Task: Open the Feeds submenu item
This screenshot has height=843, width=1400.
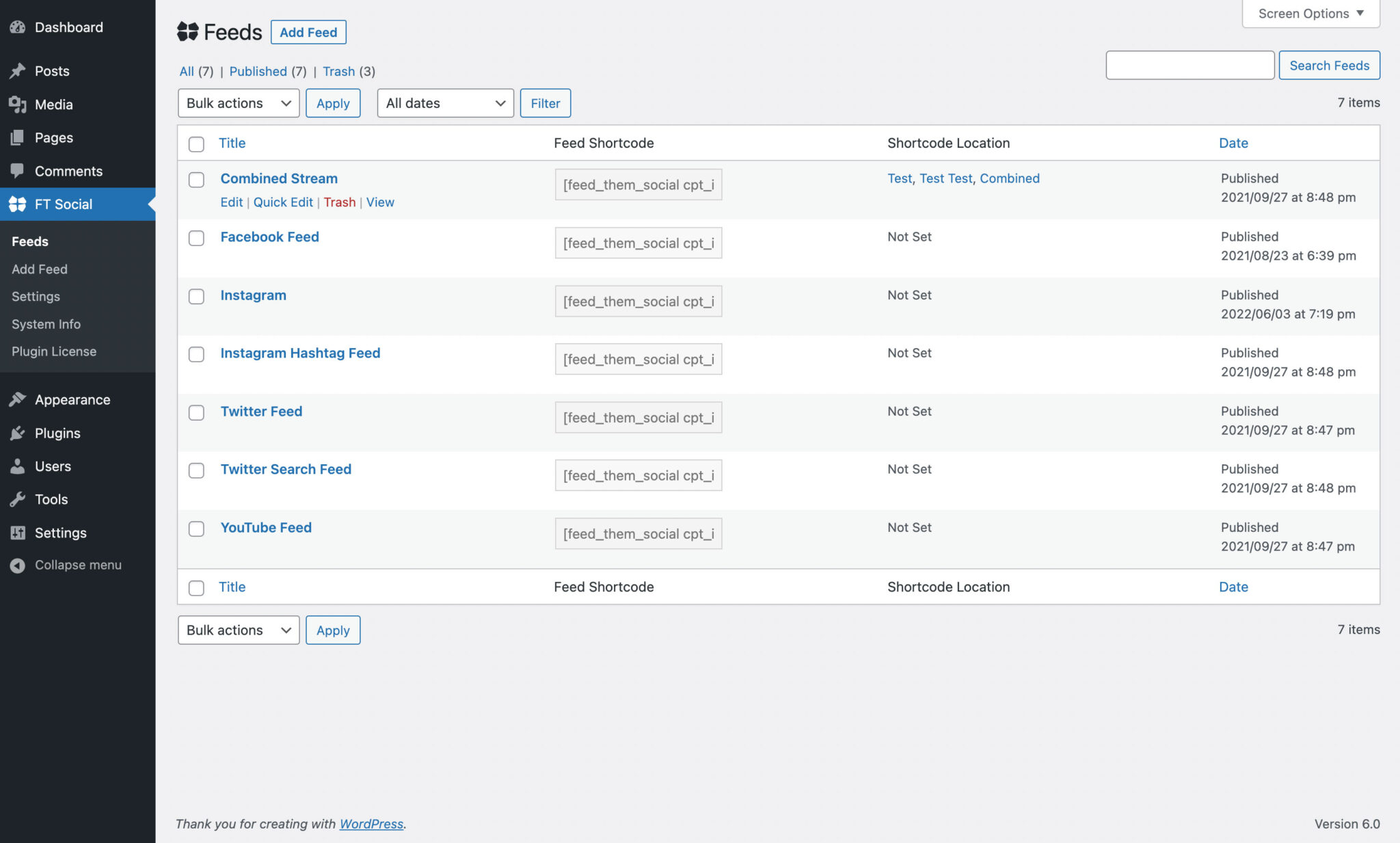Action: coord(30,241)
